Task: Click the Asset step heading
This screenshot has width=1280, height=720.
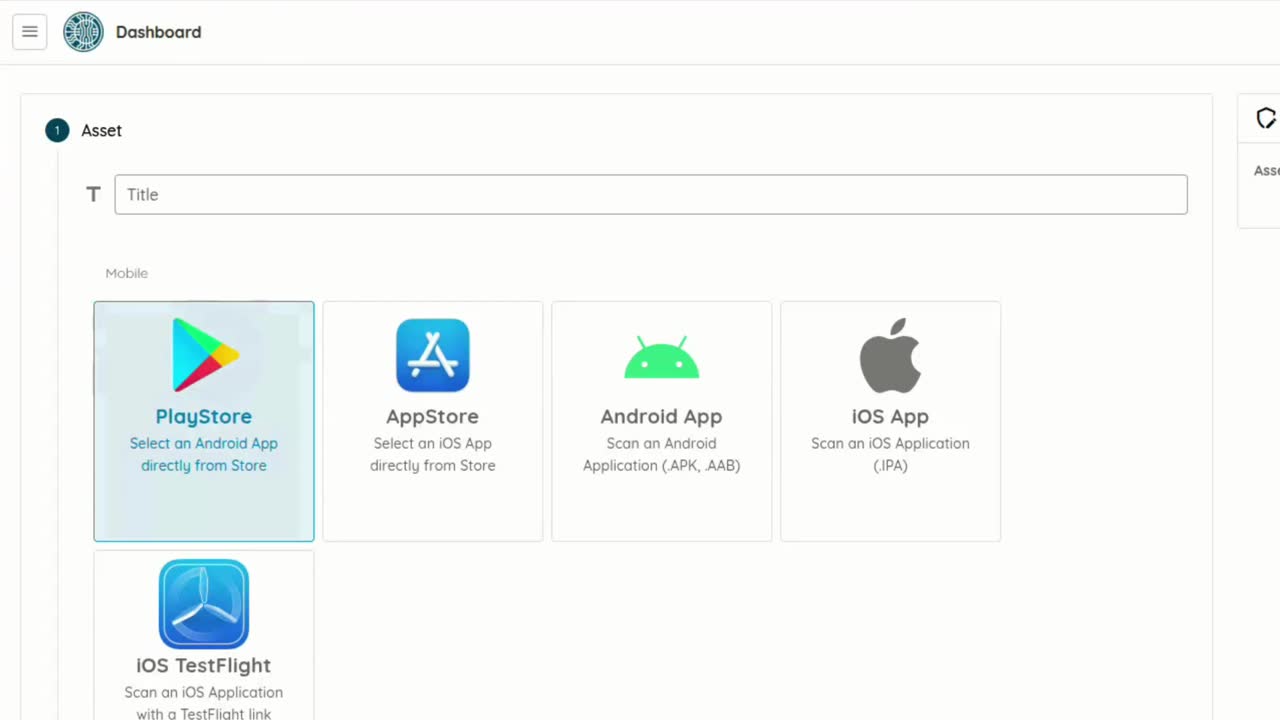Action: pos(102,130)
